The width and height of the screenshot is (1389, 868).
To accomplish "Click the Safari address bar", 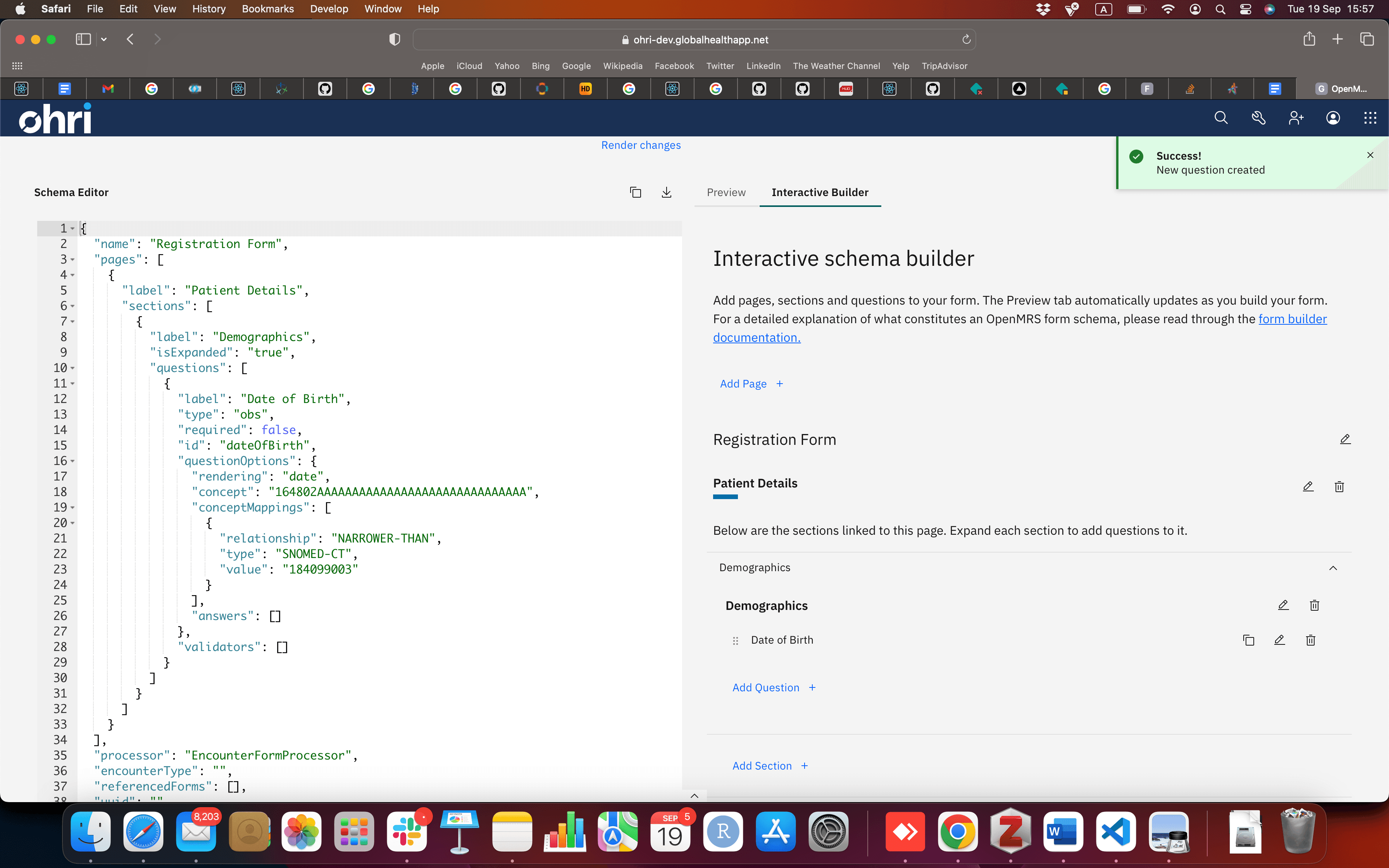I will pyautogui.click(x=694, y=40).
